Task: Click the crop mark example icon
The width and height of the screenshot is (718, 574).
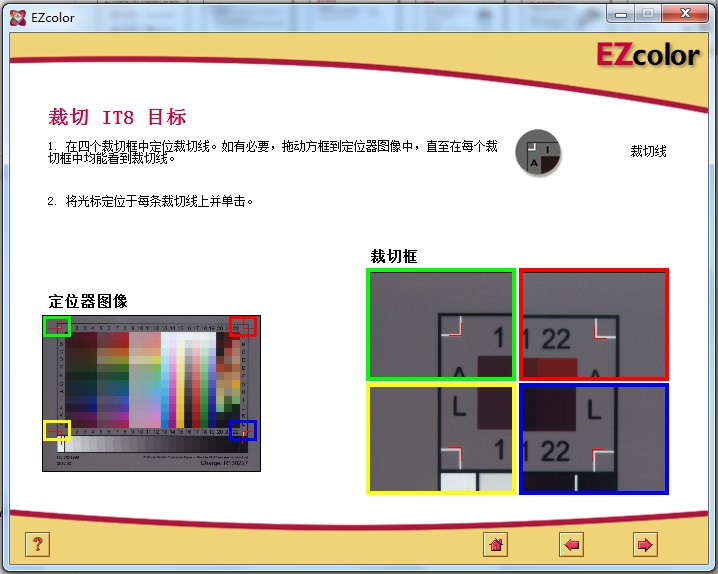Action: coord(538,152)
